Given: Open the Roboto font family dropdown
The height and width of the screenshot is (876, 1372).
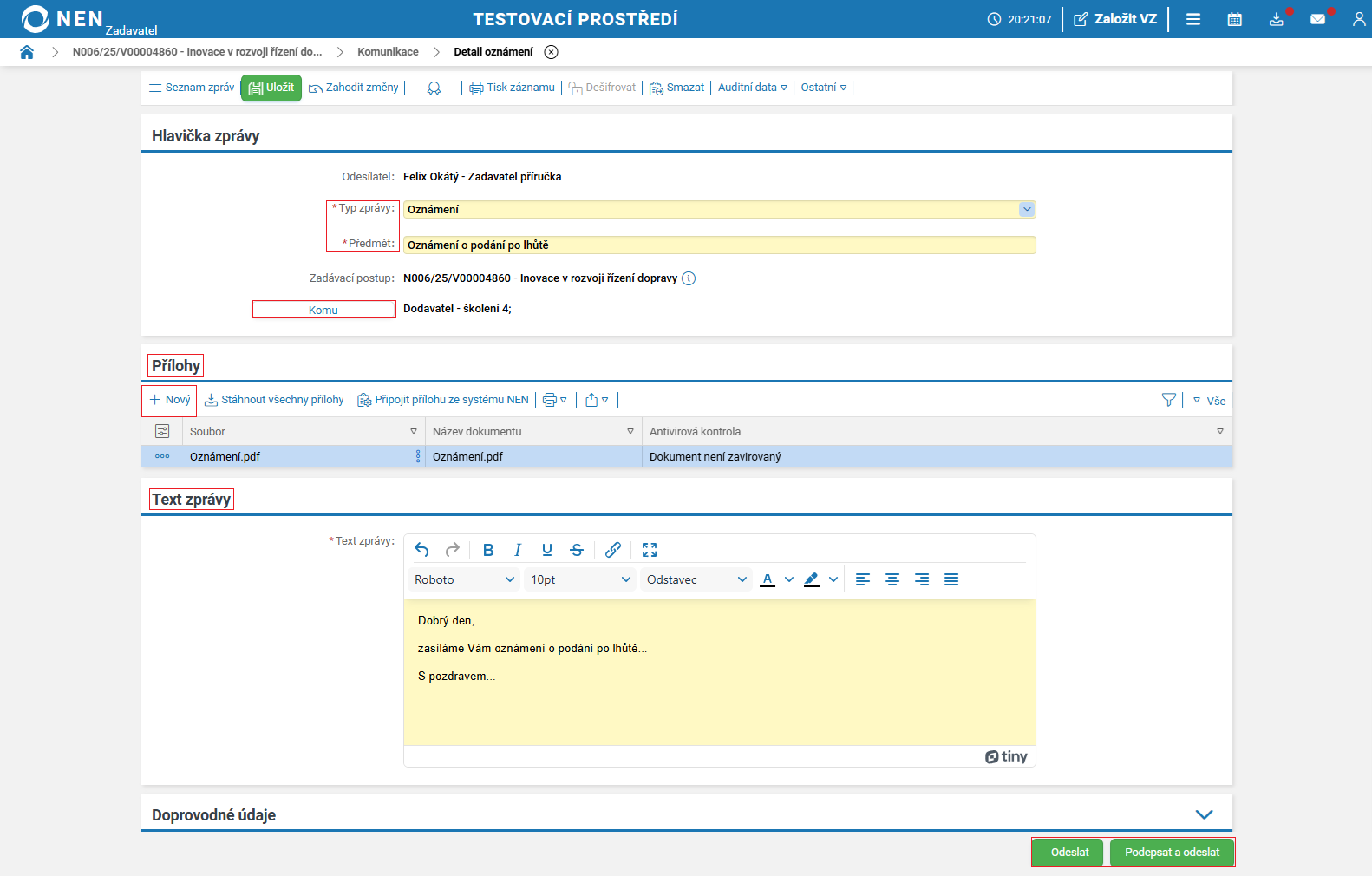Looking at the screenshot, I should point(464,579).
